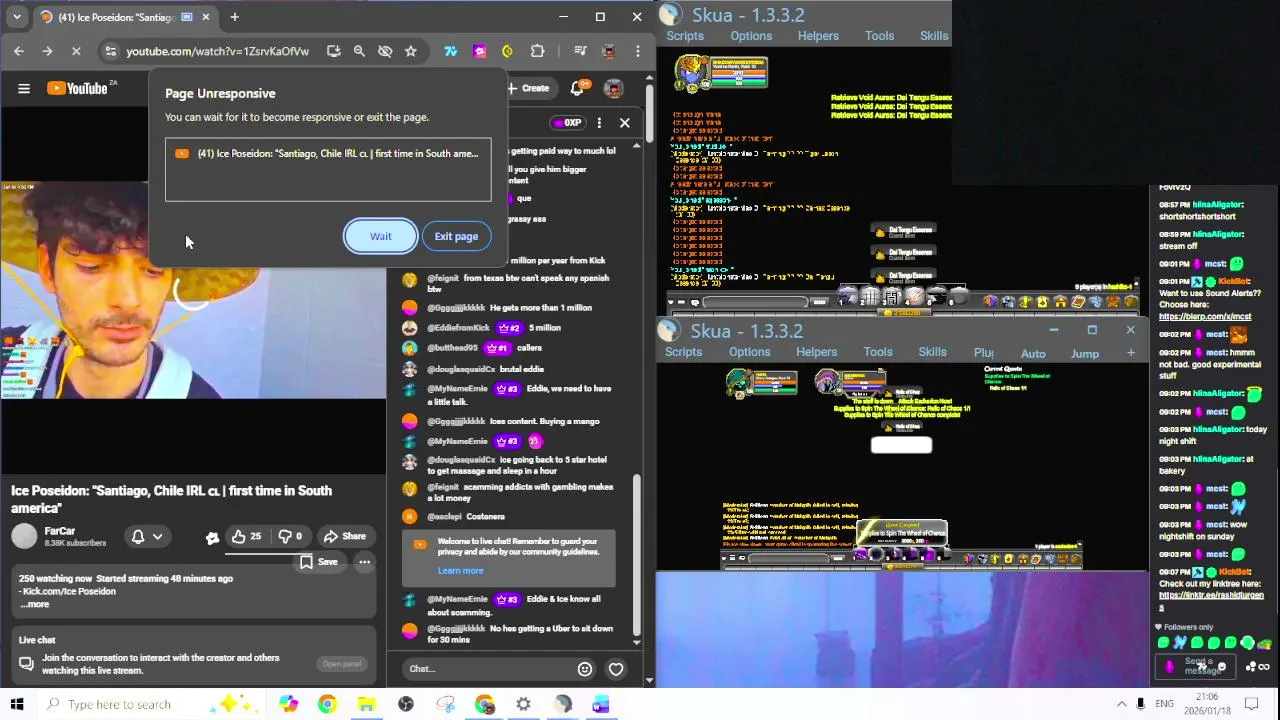Send a heart reaction in live chat
Viewport: 1280px width, 720px height.
(x=616, y=669)
